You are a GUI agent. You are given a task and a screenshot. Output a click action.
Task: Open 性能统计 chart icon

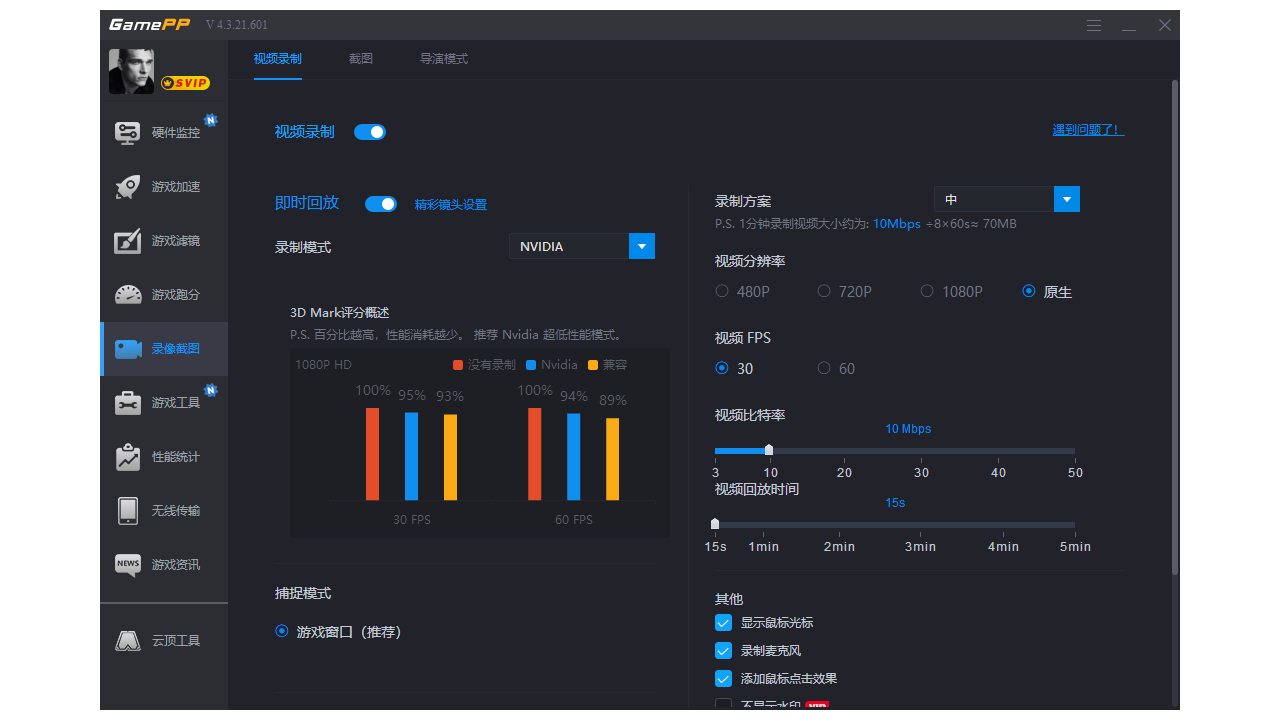pos(128,457)
